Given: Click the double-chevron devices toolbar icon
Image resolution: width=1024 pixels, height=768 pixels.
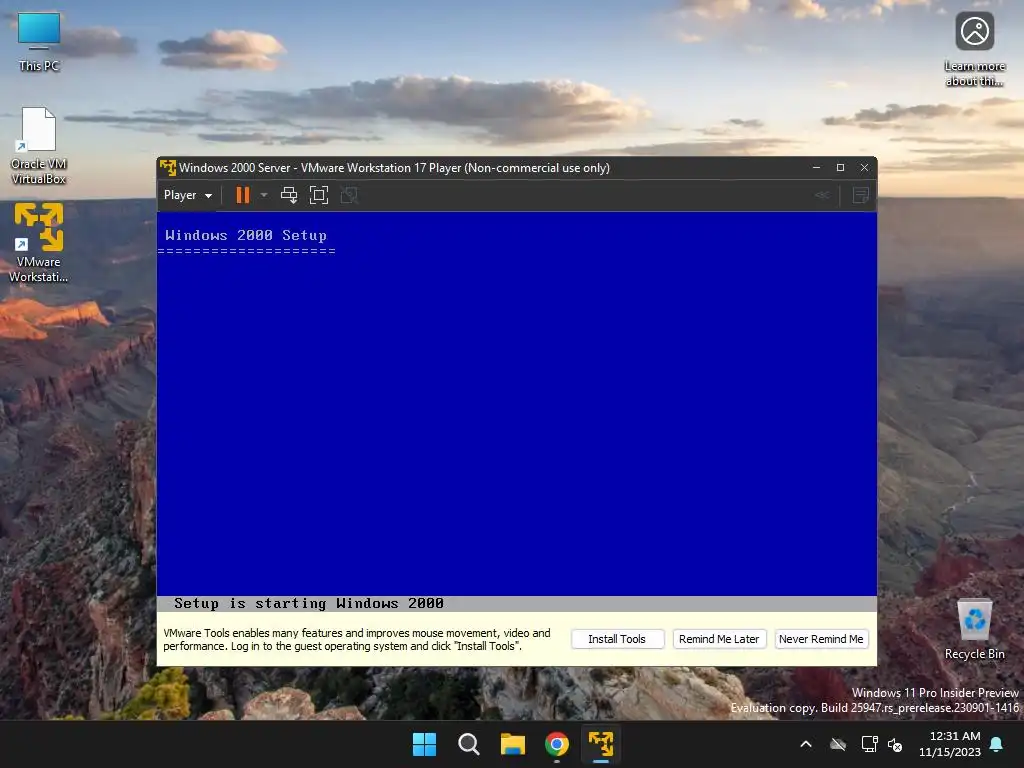Looking at the screenshot, I should tap(822, 195).
